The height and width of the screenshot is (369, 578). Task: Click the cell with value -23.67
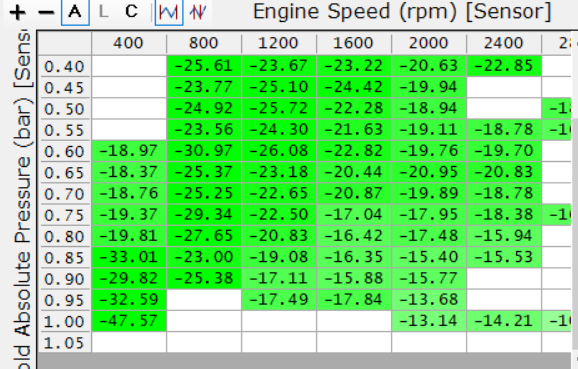pyautogui.click(x=279, y=66)
